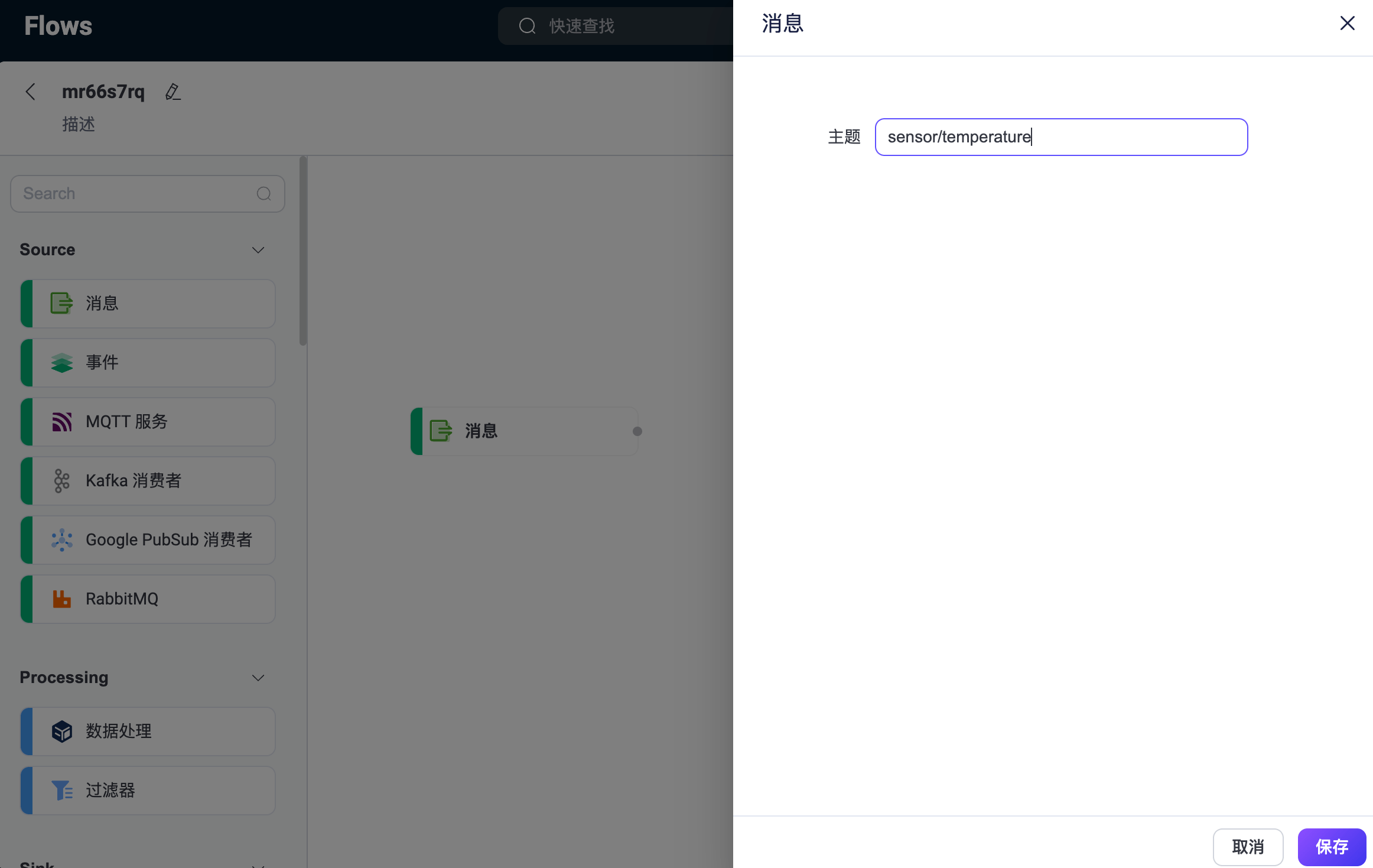1373x868 pixels.
Task: Open the edit pencil next to mr66s7rq
Action: (x=173, y=92)
